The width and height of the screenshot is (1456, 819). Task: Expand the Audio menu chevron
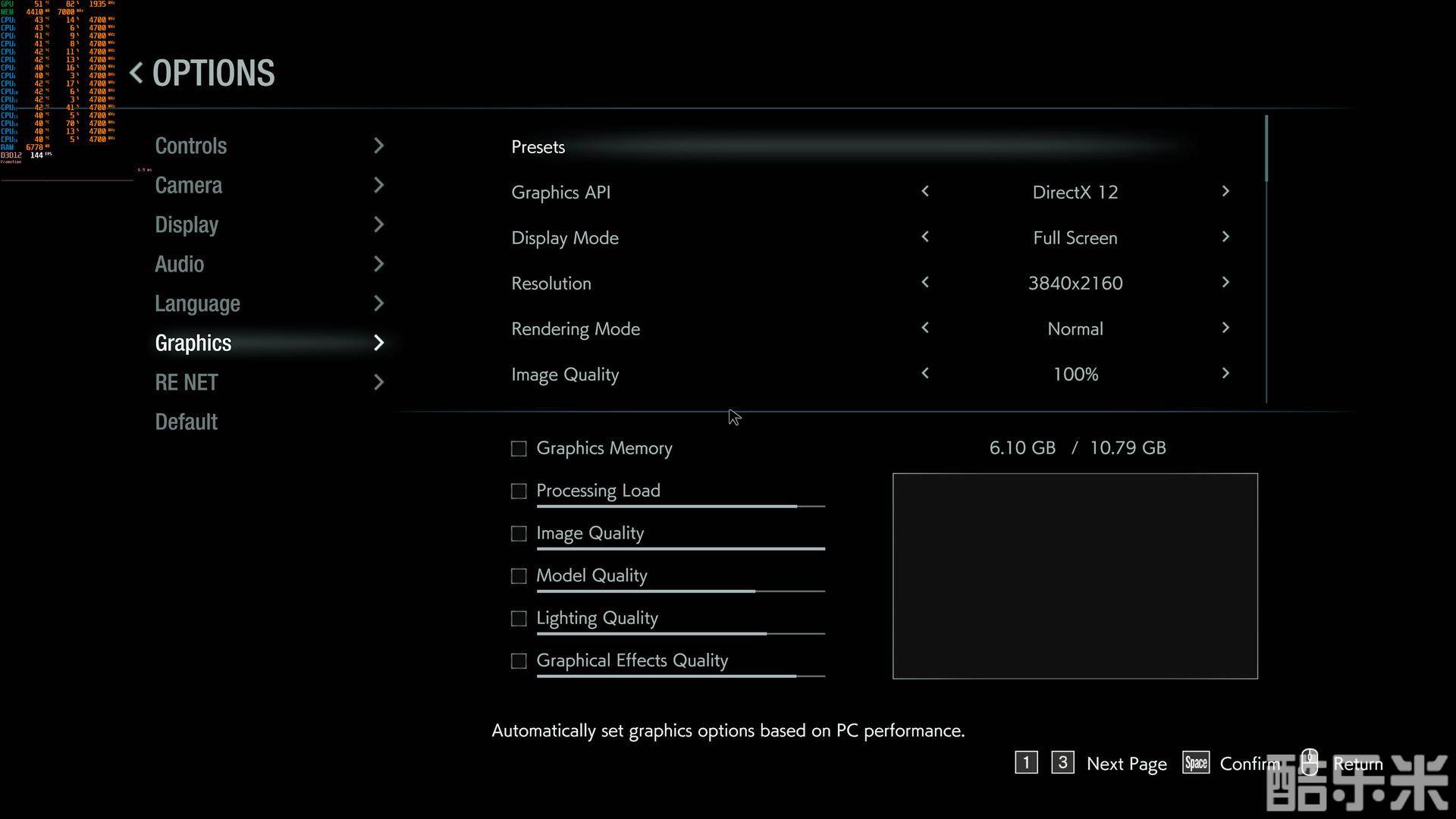pos(379,264)
